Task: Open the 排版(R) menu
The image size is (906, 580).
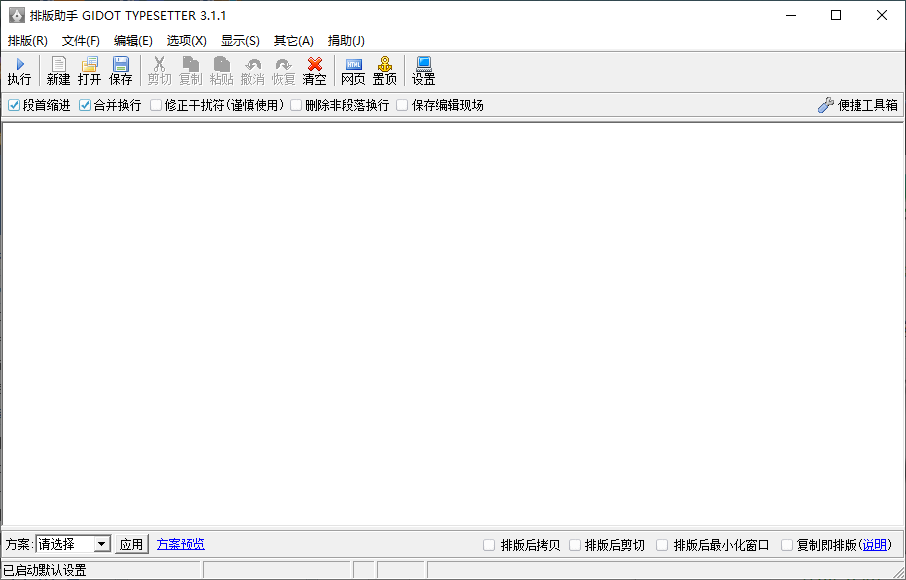Action: 28,40
